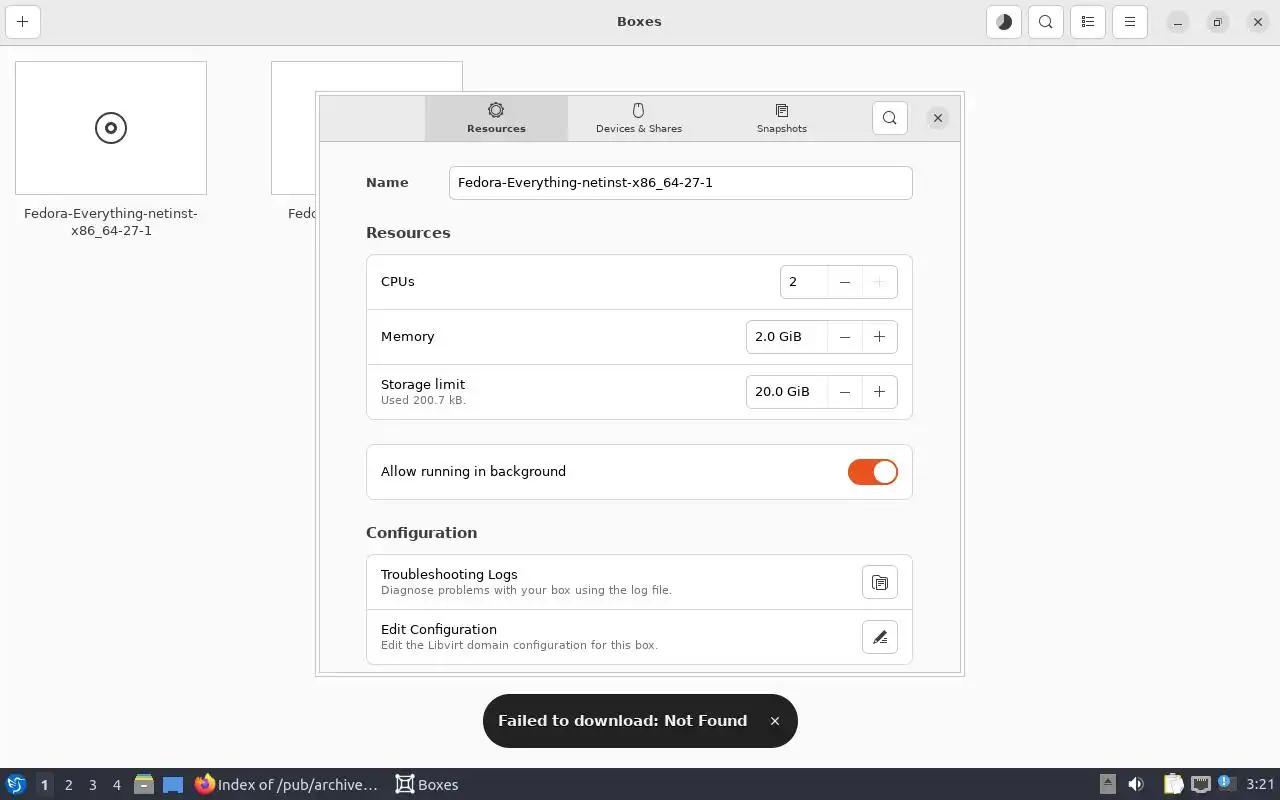Open the update notifier tray icon

(1227, 783)
